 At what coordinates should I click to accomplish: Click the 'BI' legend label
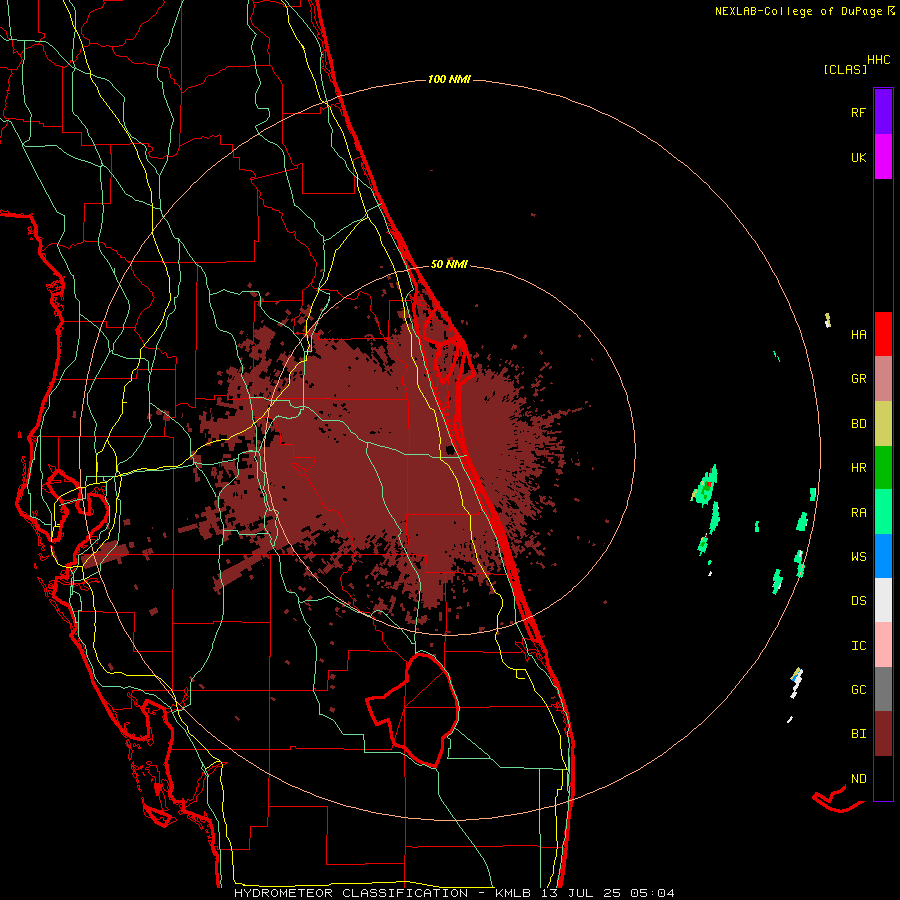pos(858,734)
